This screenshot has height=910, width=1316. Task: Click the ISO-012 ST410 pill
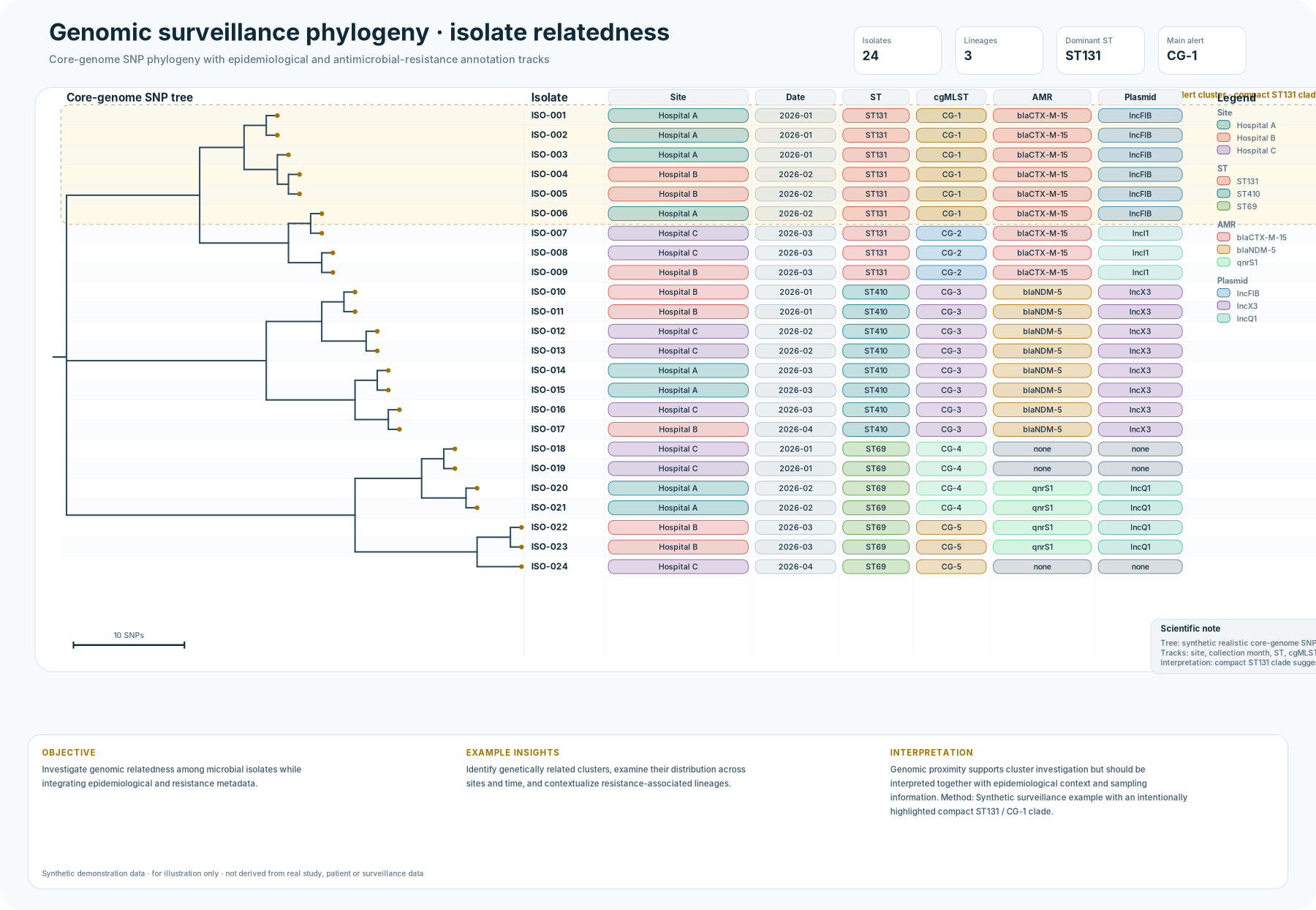(876, 331)
